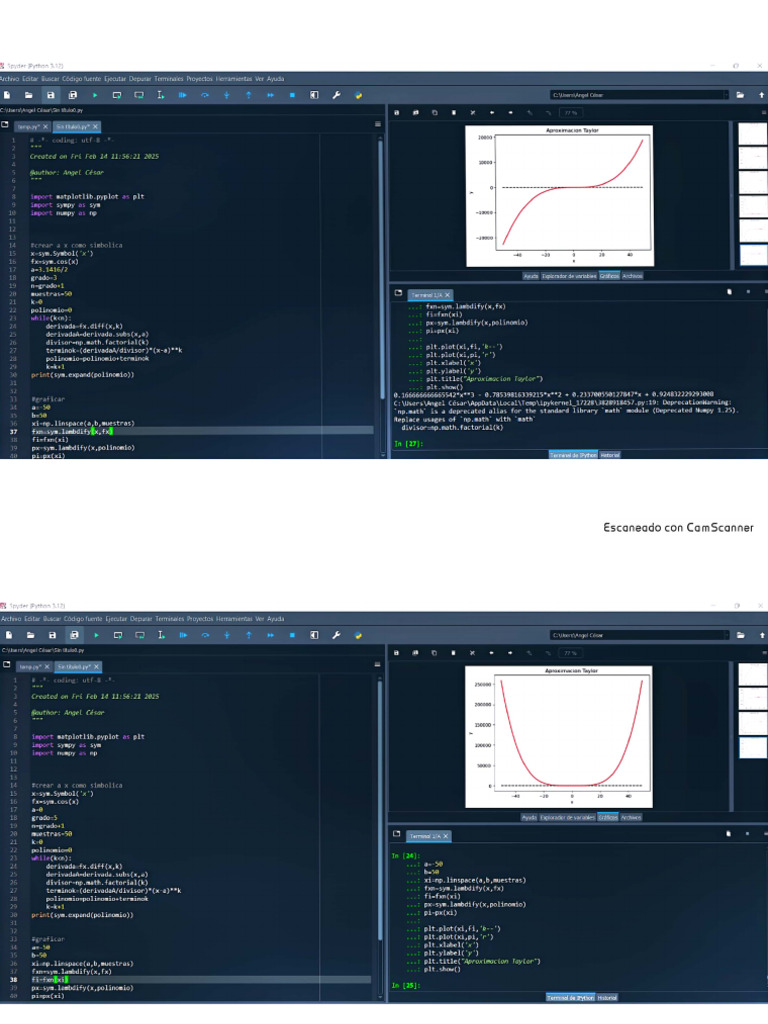The height and width of the screenshot is (1024, 768).
Task: Open the Ejecutar menu in upper menu bar
Action: coord(116,78)
